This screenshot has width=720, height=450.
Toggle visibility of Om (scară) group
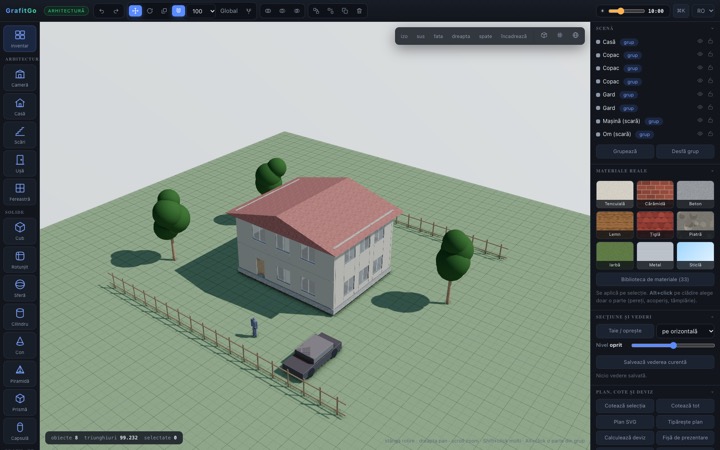click(x=700, y=134)
